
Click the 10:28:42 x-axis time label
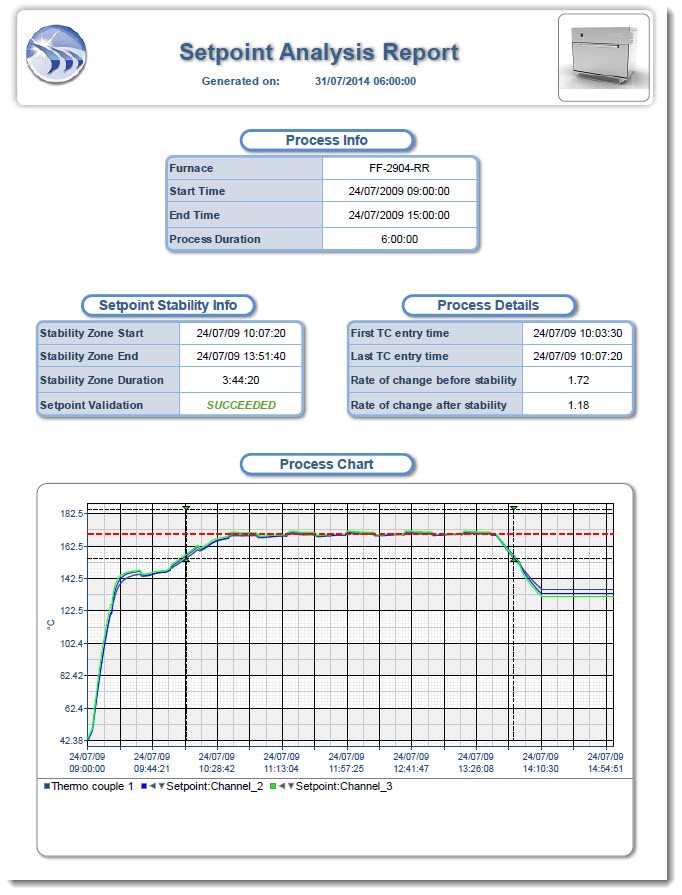point(217,768)
